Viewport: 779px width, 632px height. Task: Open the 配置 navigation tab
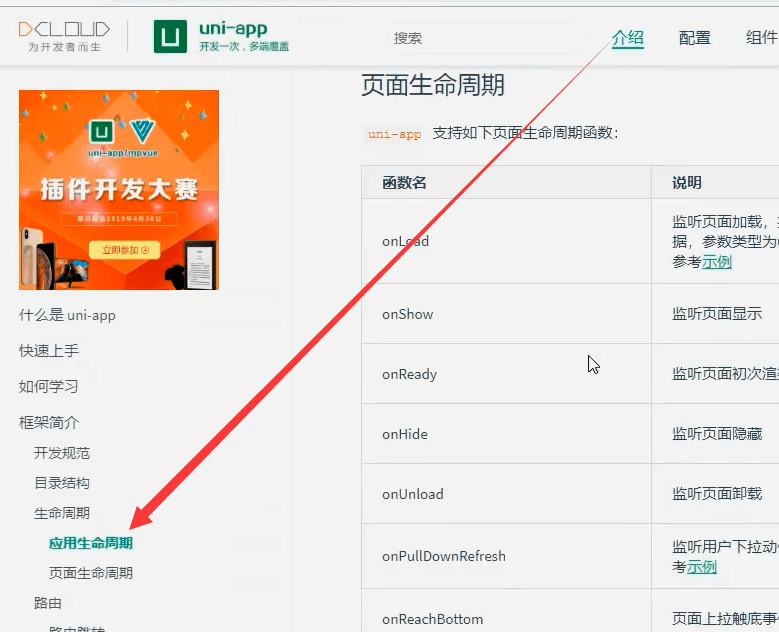point(695,38)
